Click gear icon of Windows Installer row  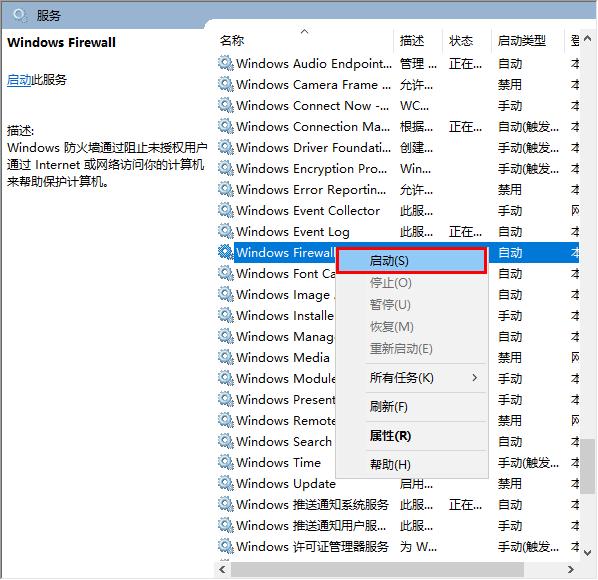(225, 315)
